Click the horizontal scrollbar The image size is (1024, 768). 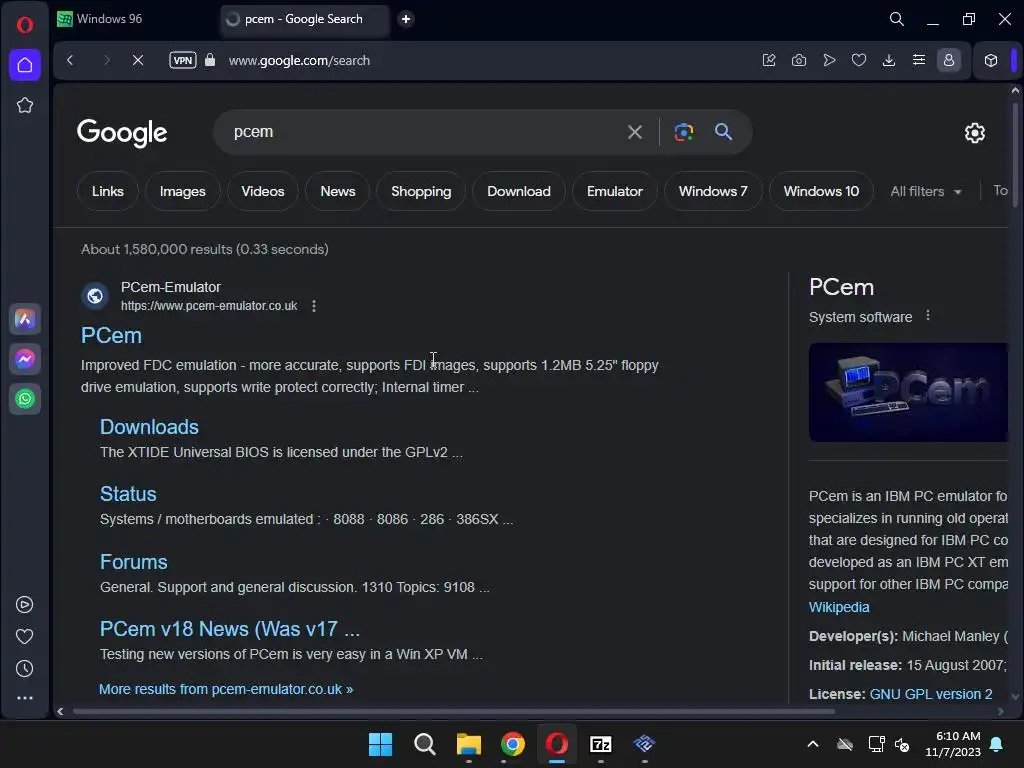coord(454,711)
